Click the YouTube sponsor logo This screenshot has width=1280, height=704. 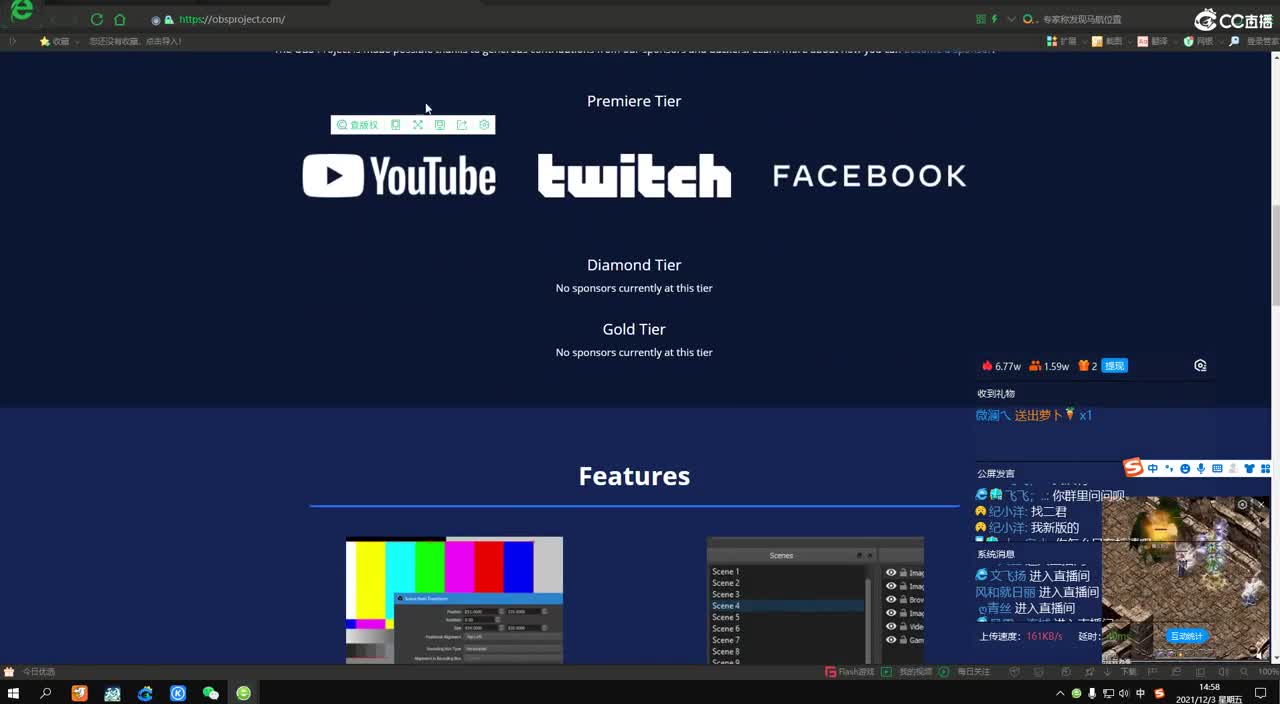click(x=399, y=176)
